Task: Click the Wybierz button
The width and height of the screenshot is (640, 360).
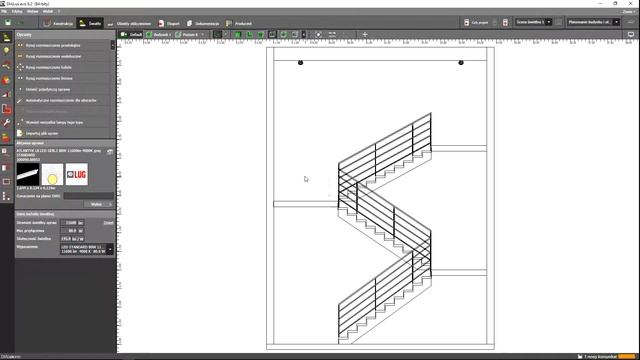Action: tap(99, 204)
